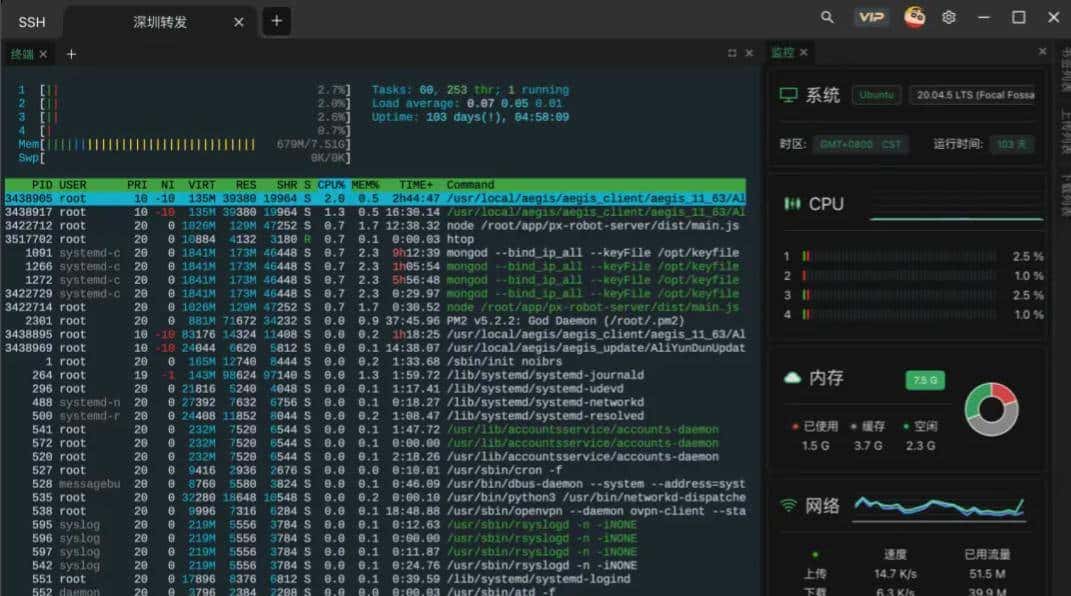Open a new session with the plus button
Screen dimensions: 1071x596
coord(276,20)
